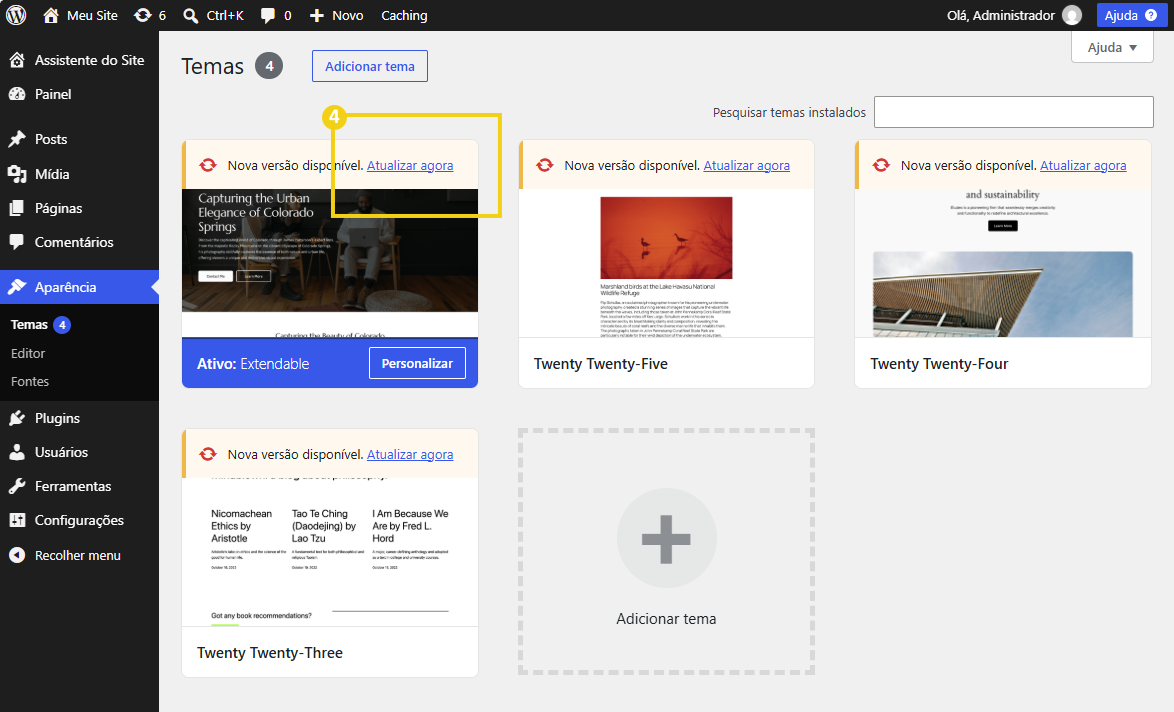Click the Adicionar tema button at top
The width and height of the screenshot is (1174, 712).
(x=370, y=66)
